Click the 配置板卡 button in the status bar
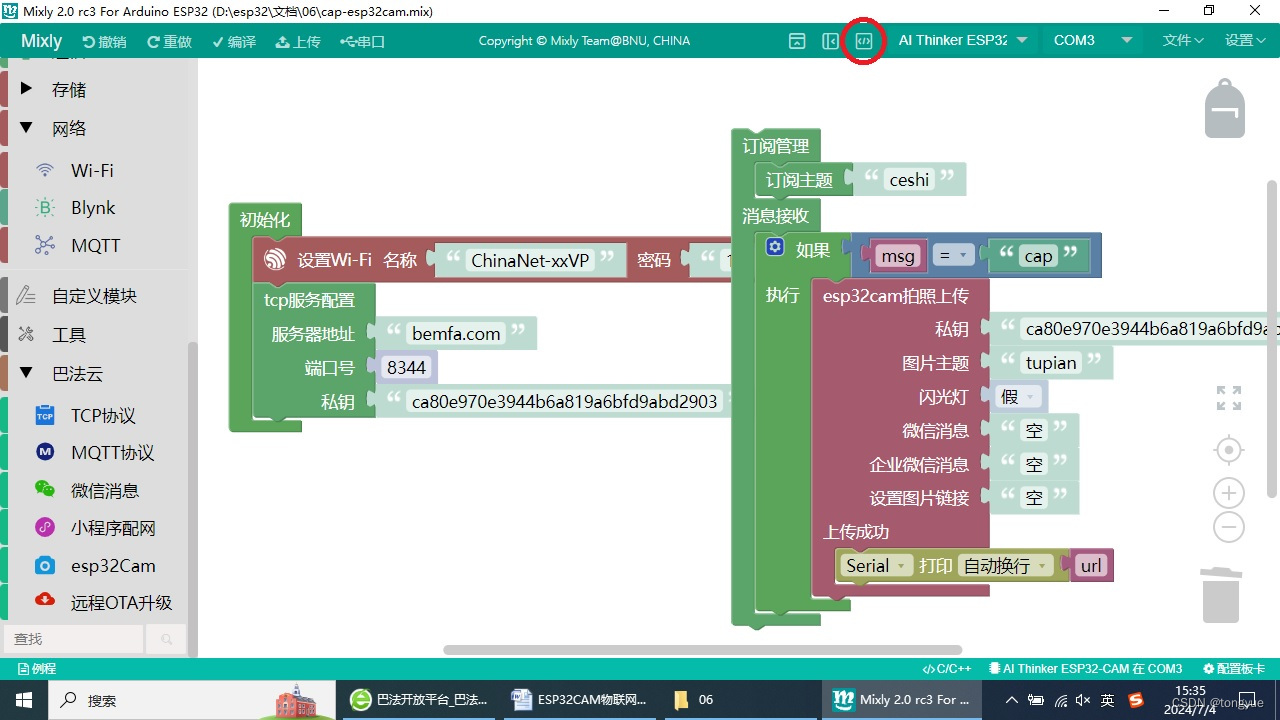This screenshot has width=1280, height=720. pyautogui.click(x=1234, y=669)
